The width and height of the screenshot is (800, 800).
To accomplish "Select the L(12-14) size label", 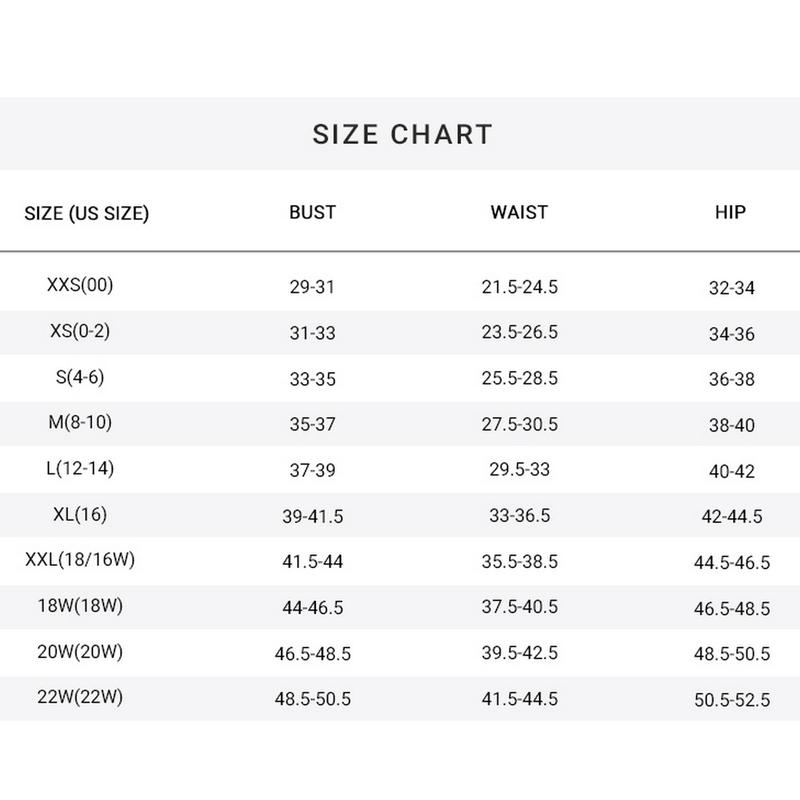I will 80,469.
